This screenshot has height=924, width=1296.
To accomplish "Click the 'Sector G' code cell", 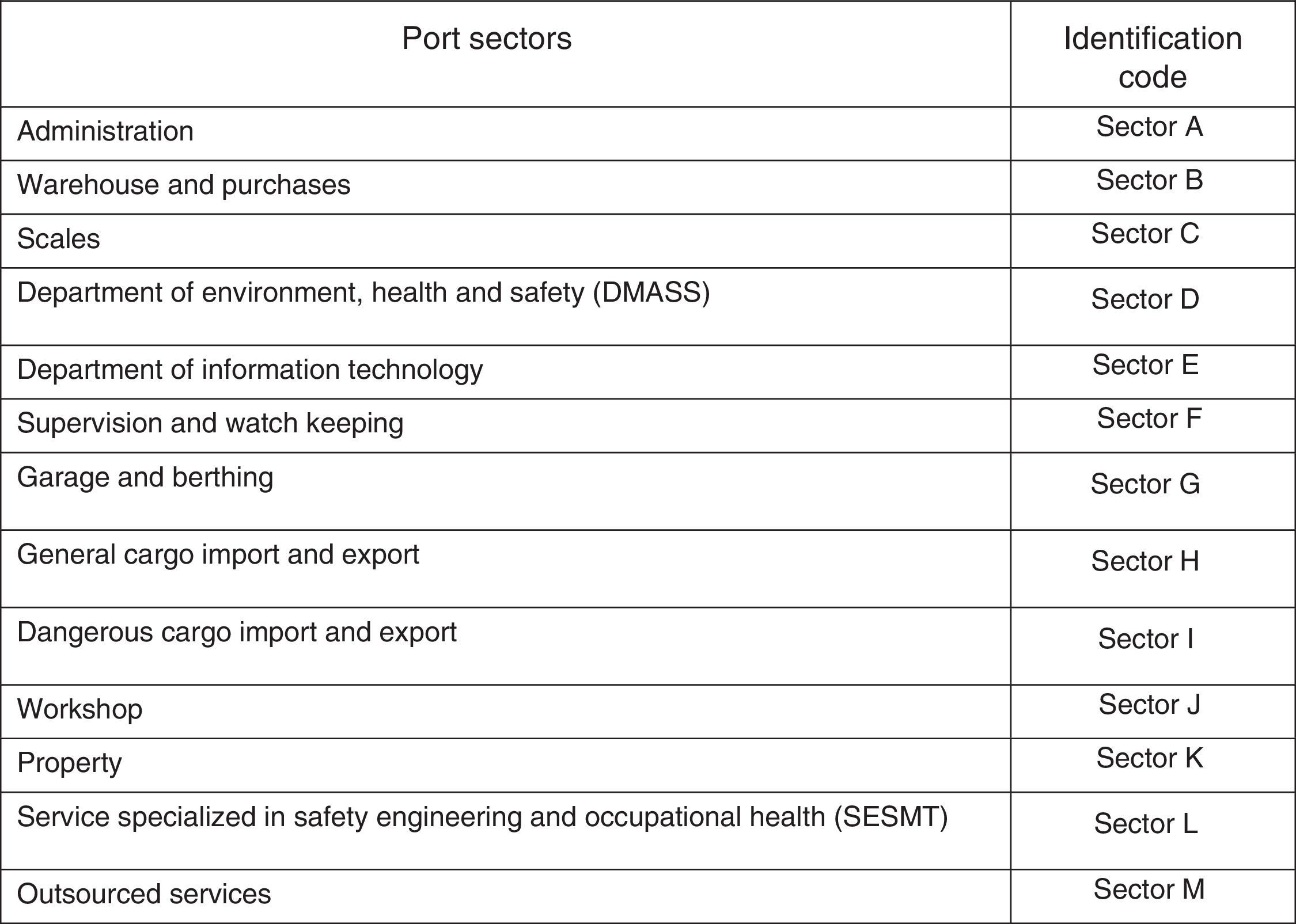I will (x=1145, y=484).
